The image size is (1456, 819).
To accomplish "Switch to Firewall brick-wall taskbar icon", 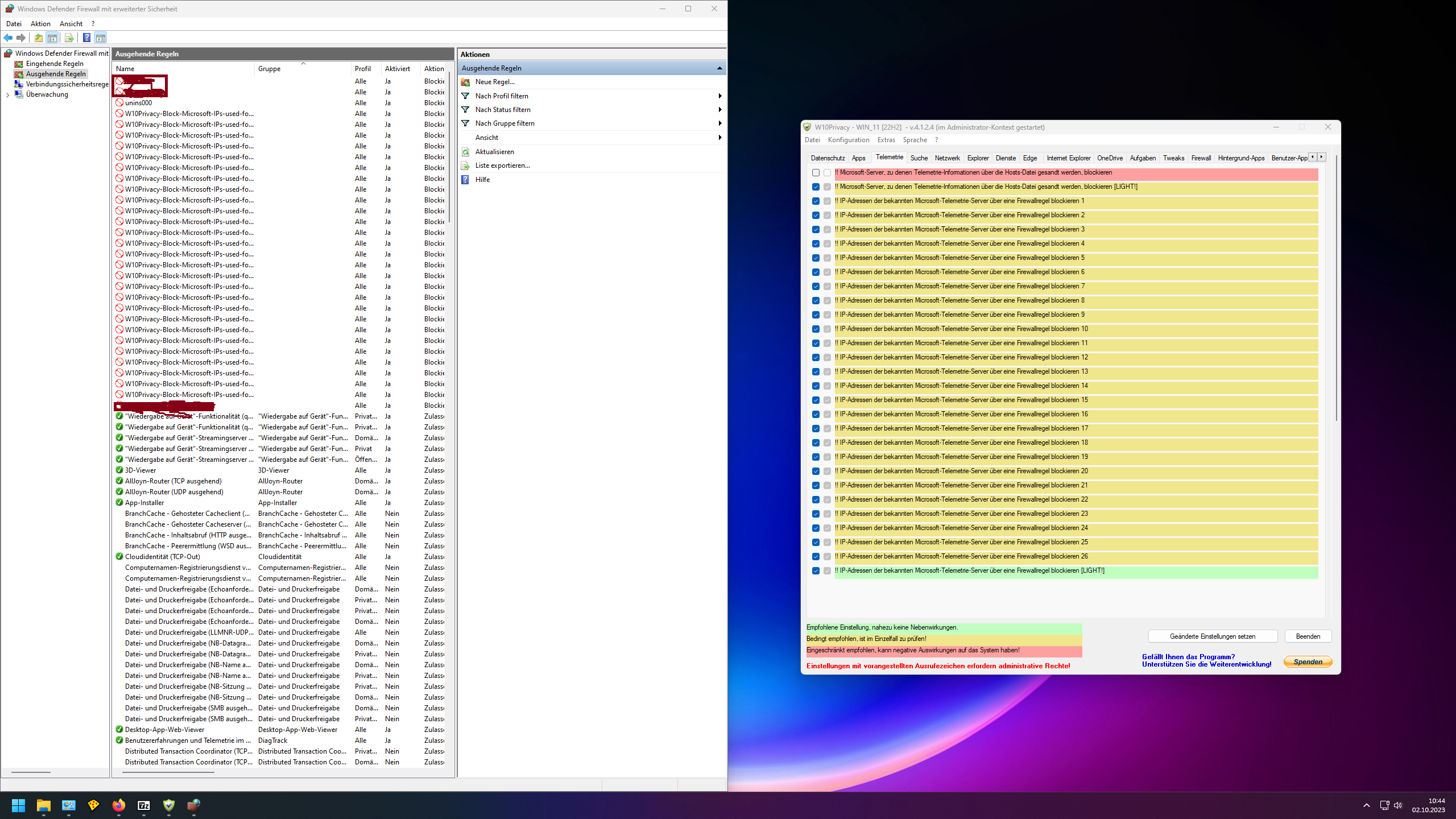I will pyautogui.click(x=194, y=805).
